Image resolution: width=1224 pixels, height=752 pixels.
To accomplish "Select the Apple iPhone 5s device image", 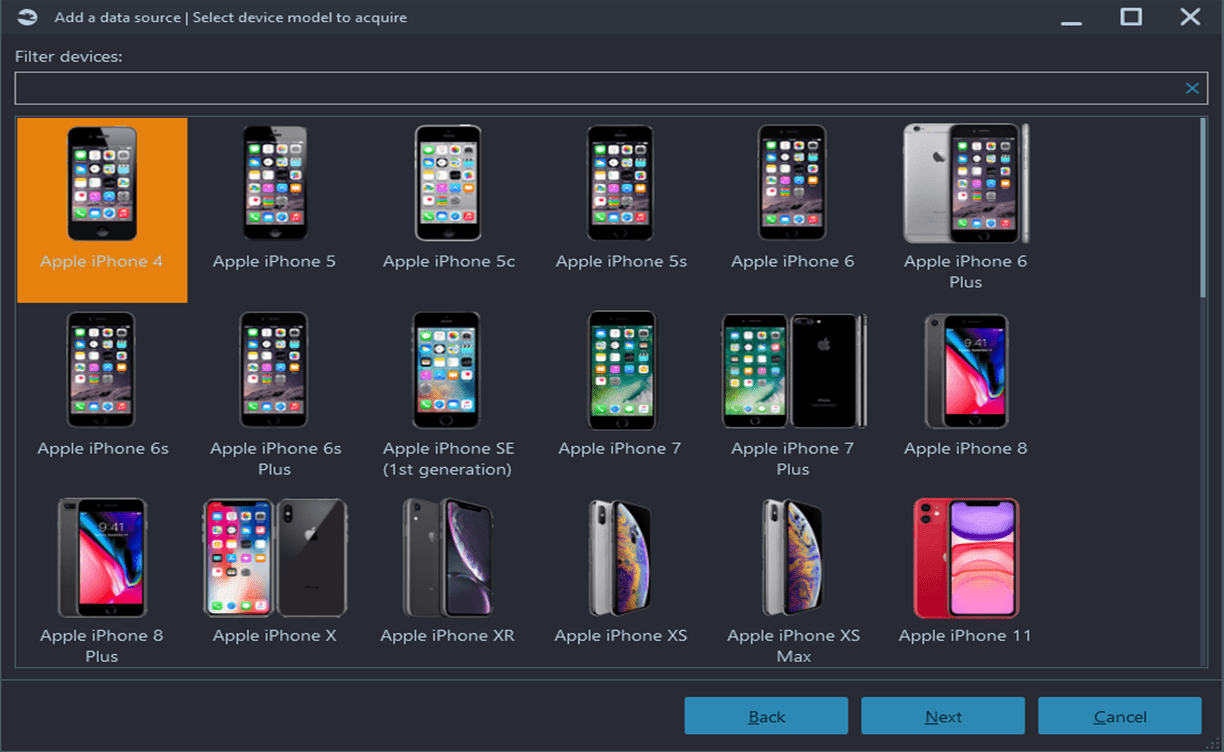I will point(620,183).
